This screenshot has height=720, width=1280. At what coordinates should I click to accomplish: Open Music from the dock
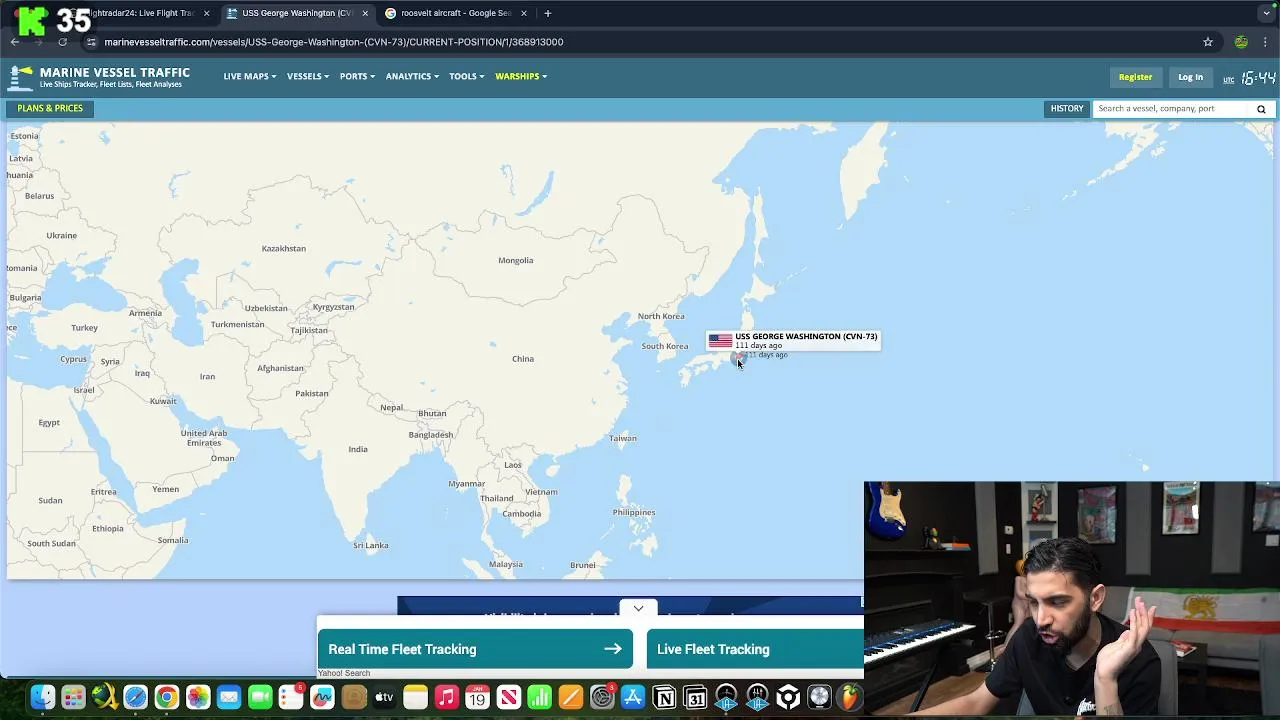tap(446, 697)
